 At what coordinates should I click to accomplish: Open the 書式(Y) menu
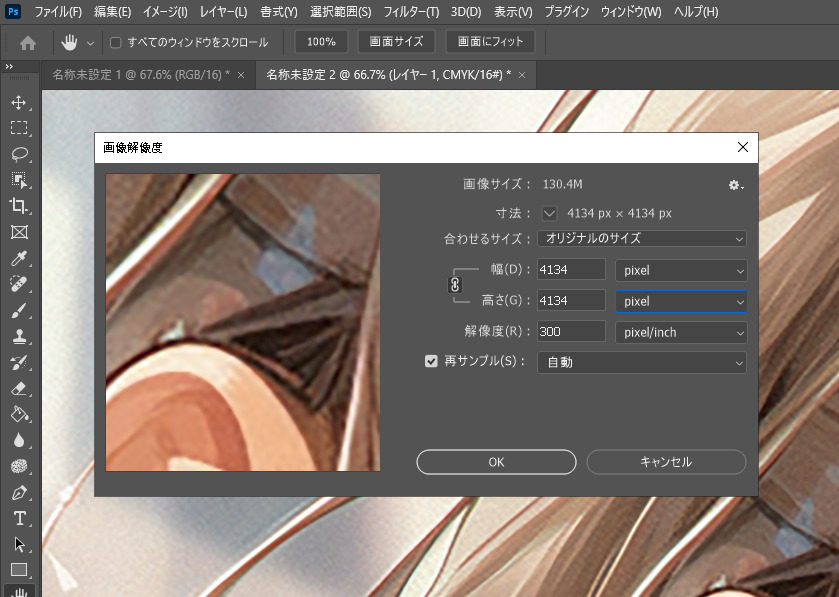[278, 12]
